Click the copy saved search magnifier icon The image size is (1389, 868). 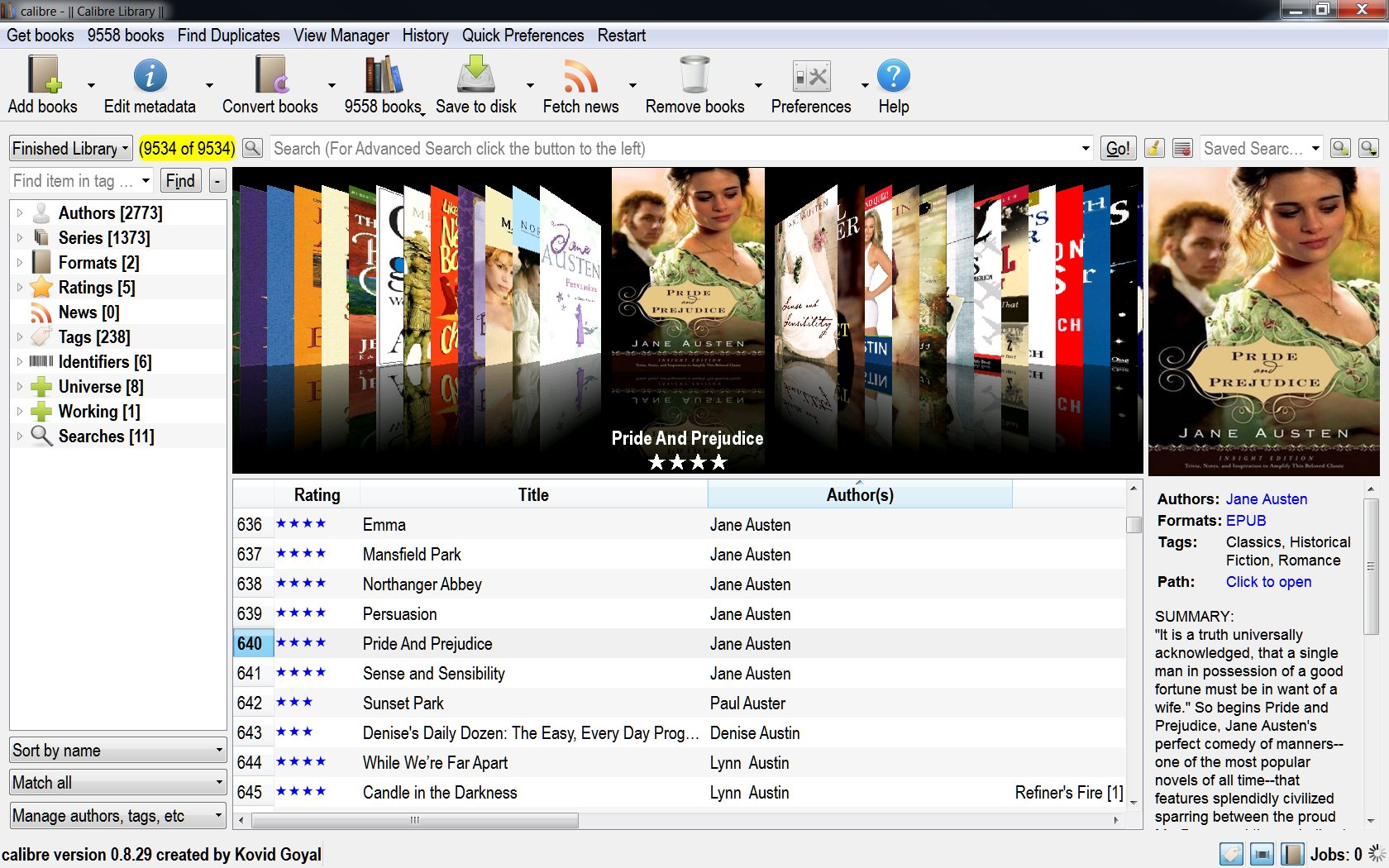(x=1341, y=148)
